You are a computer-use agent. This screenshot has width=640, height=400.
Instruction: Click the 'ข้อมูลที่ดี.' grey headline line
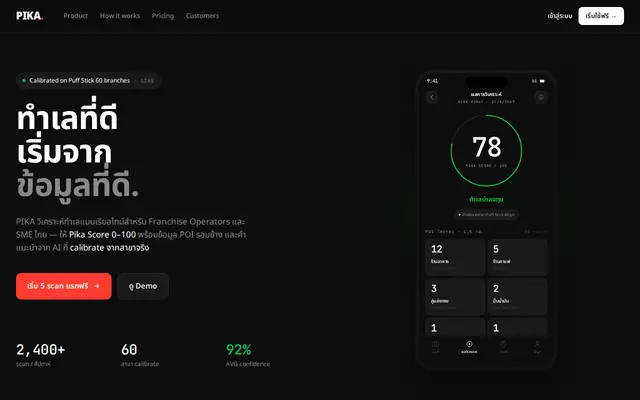point(78,186)
